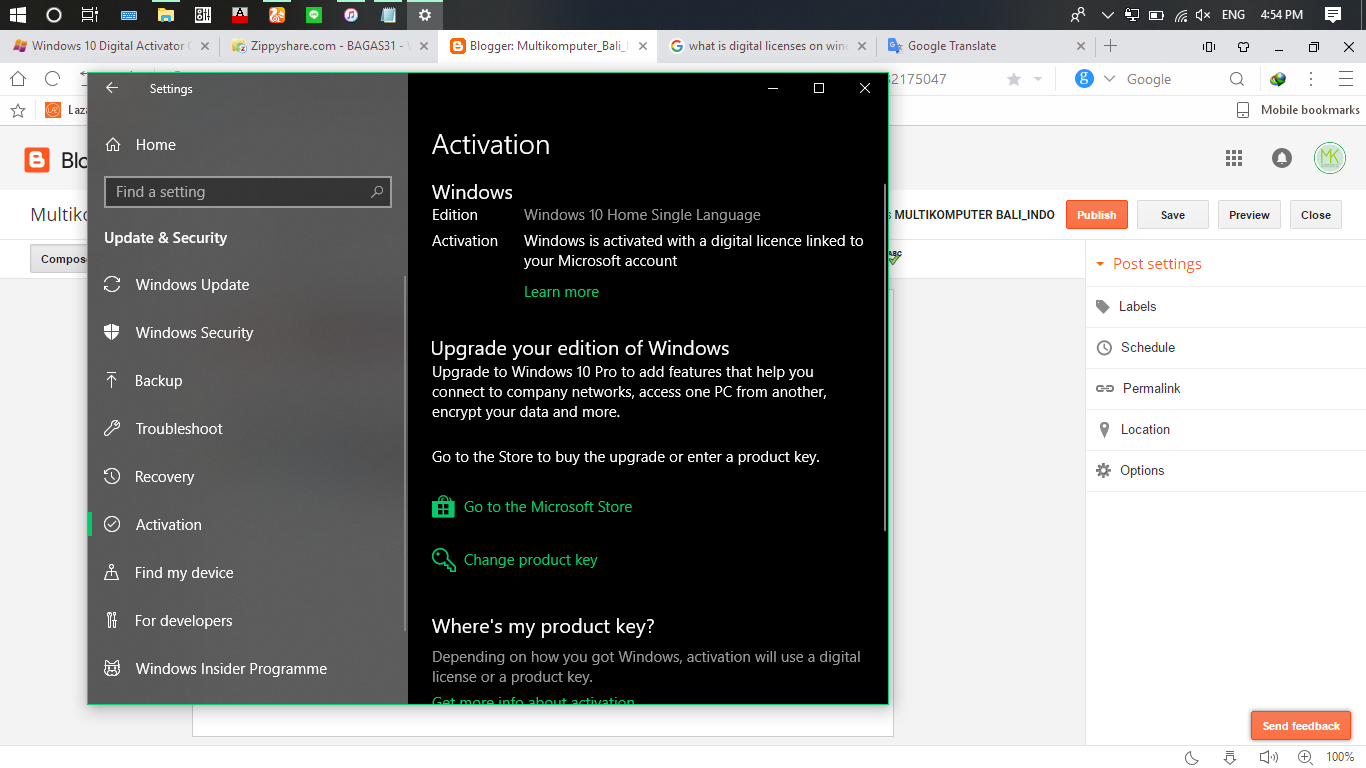
Task: Open the browser volume speaker control
Action: pyautogui.click(x=1268, y=757)
